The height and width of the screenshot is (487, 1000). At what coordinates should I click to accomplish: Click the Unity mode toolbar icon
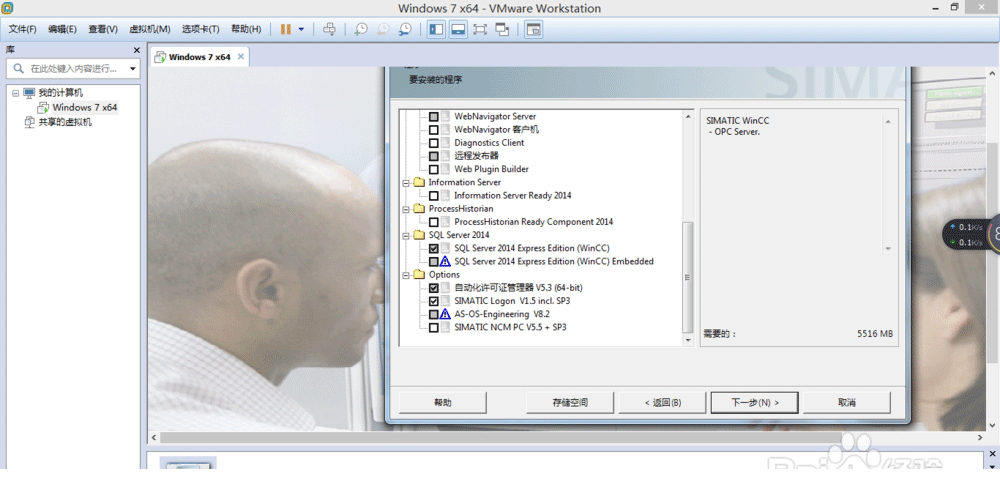[502, 29]
